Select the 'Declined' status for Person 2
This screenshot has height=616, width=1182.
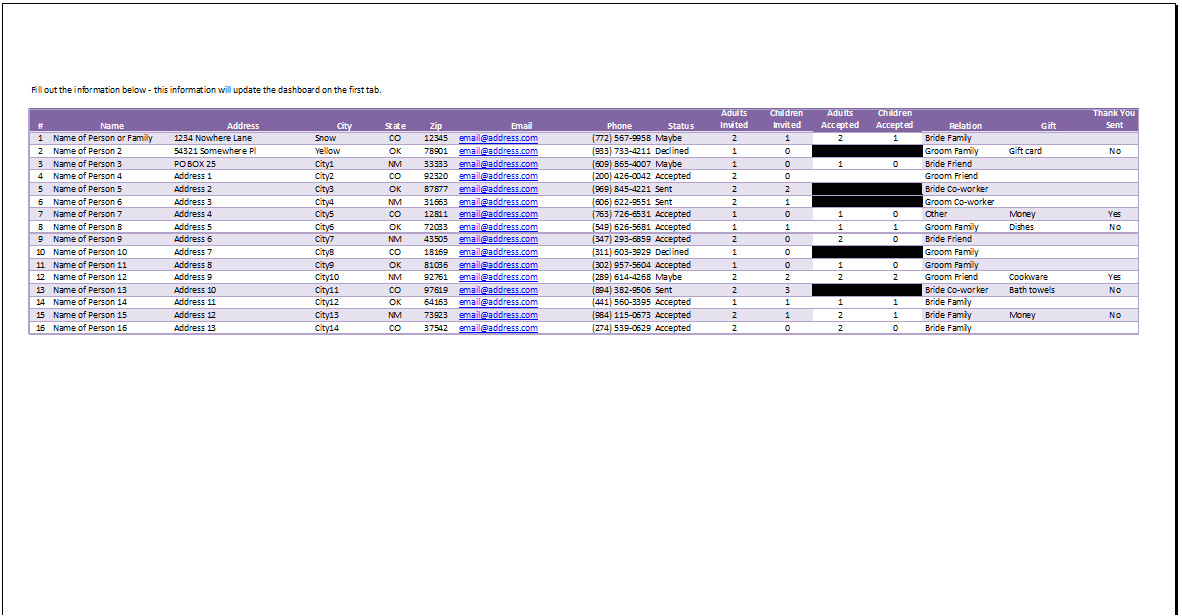tap(672, 151)
